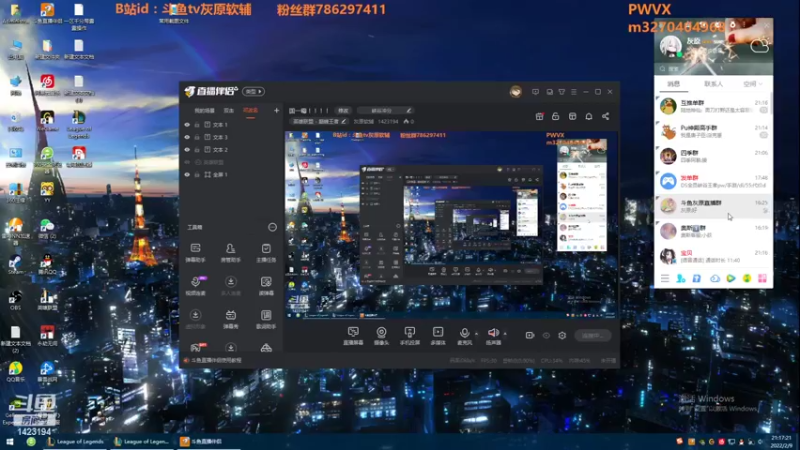
Task: Click the start streaming button
Action: tap(592, 335)
